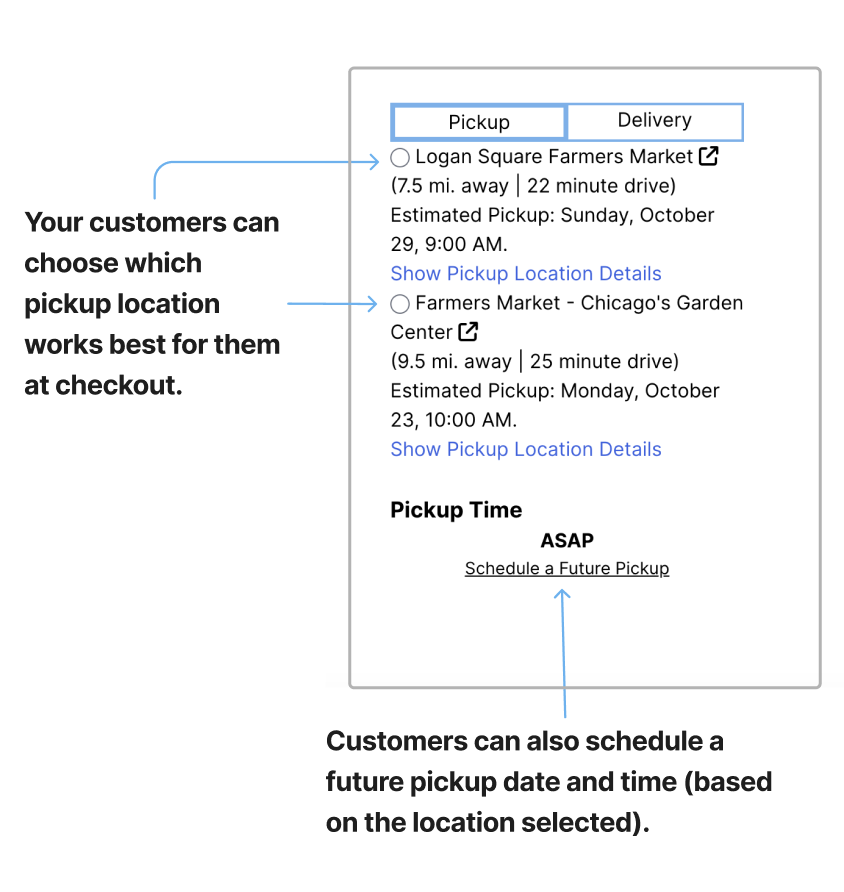Viewport: 844px width, 892px height.
Task: Open Logan Square Farmers Market external link icon
Action: tap(708, 156)
